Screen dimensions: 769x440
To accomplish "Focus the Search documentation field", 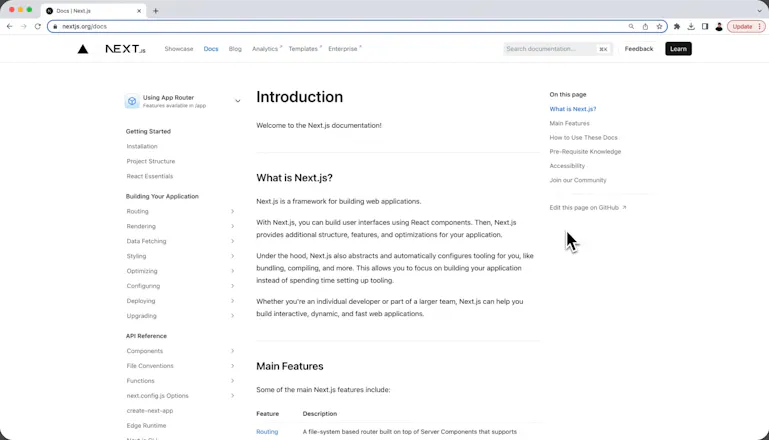I will click(558, 49).
